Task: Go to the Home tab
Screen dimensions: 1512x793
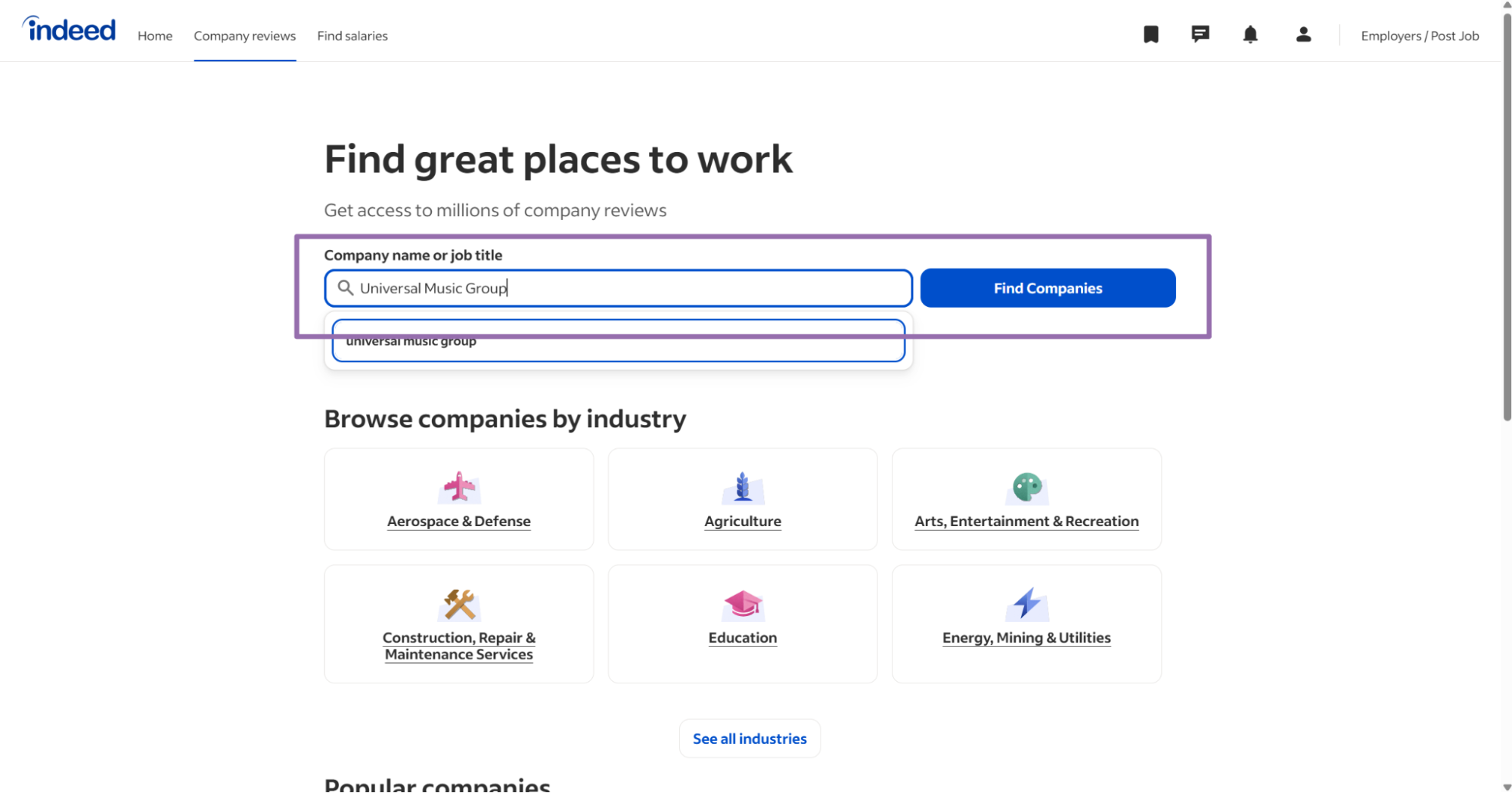Action: pos(155,36)
